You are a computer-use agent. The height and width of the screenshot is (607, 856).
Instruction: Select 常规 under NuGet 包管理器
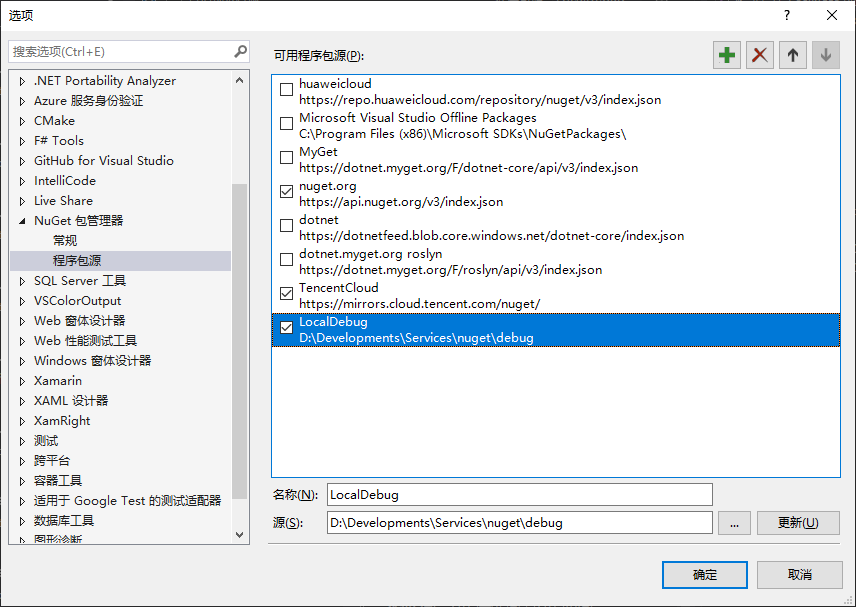(65, 241)
